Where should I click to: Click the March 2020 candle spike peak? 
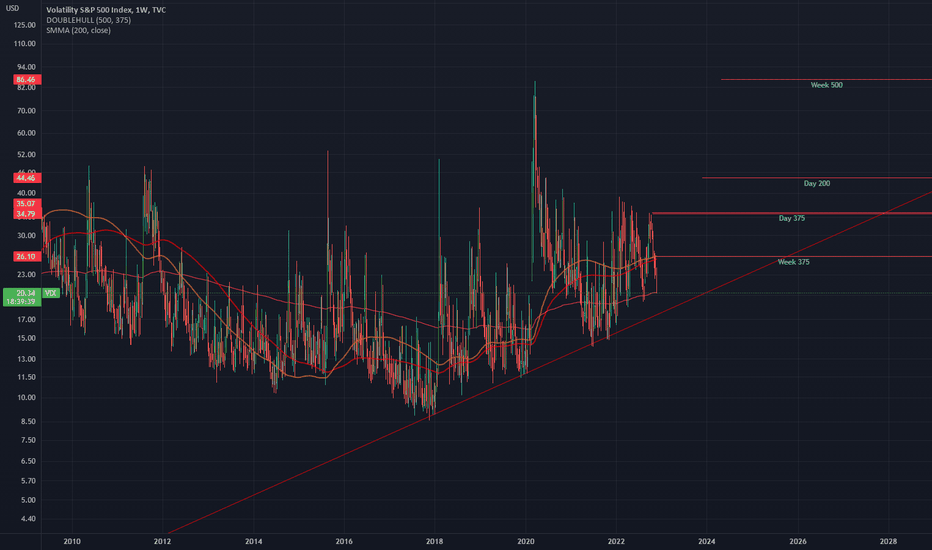534,82
